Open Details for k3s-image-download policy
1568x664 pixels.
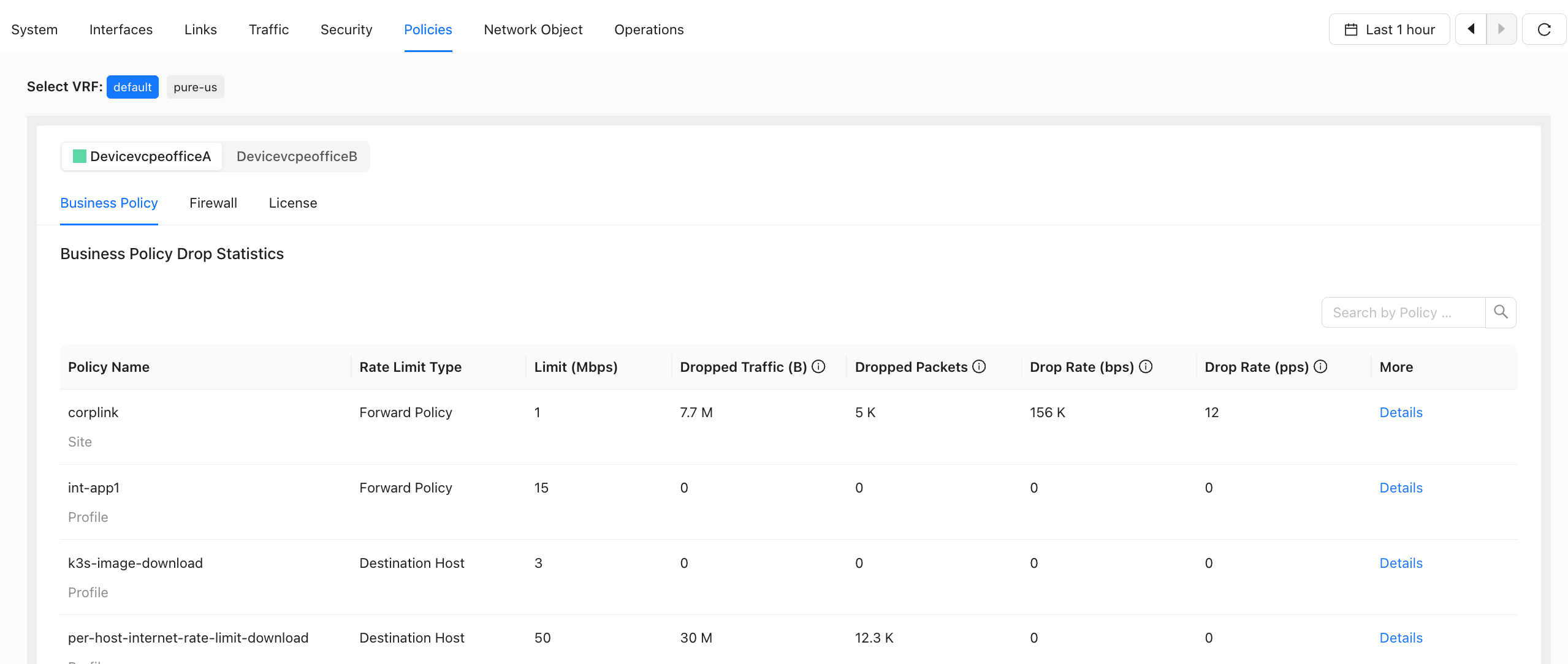tap(1401, 563)
